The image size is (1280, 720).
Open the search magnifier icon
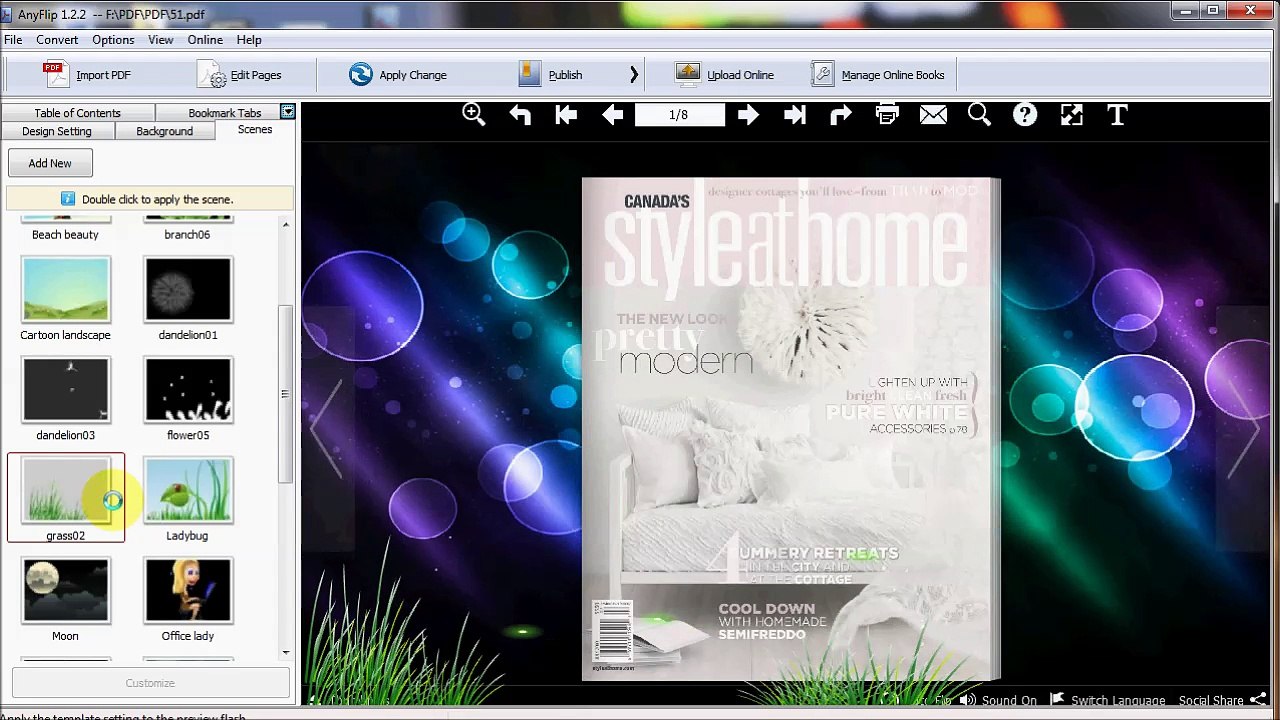click(x=979, y=115)
